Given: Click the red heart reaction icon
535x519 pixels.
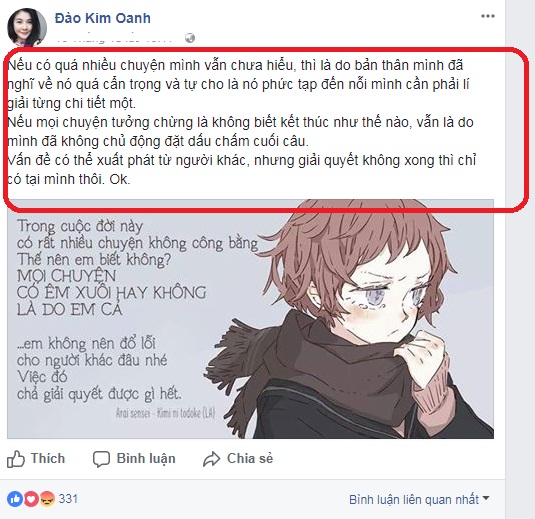Looking at the screenshot, I should coord(31,499).
